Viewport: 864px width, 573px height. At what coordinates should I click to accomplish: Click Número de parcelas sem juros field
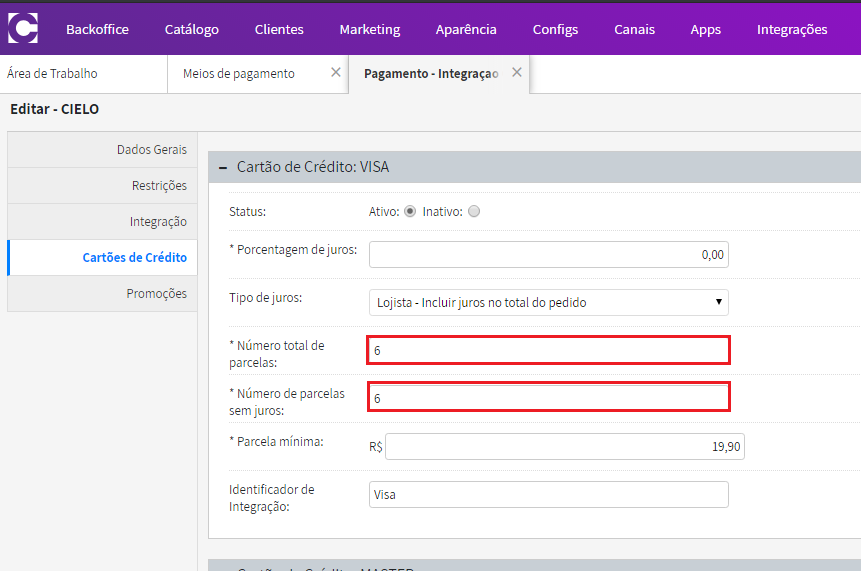(549, 397)
